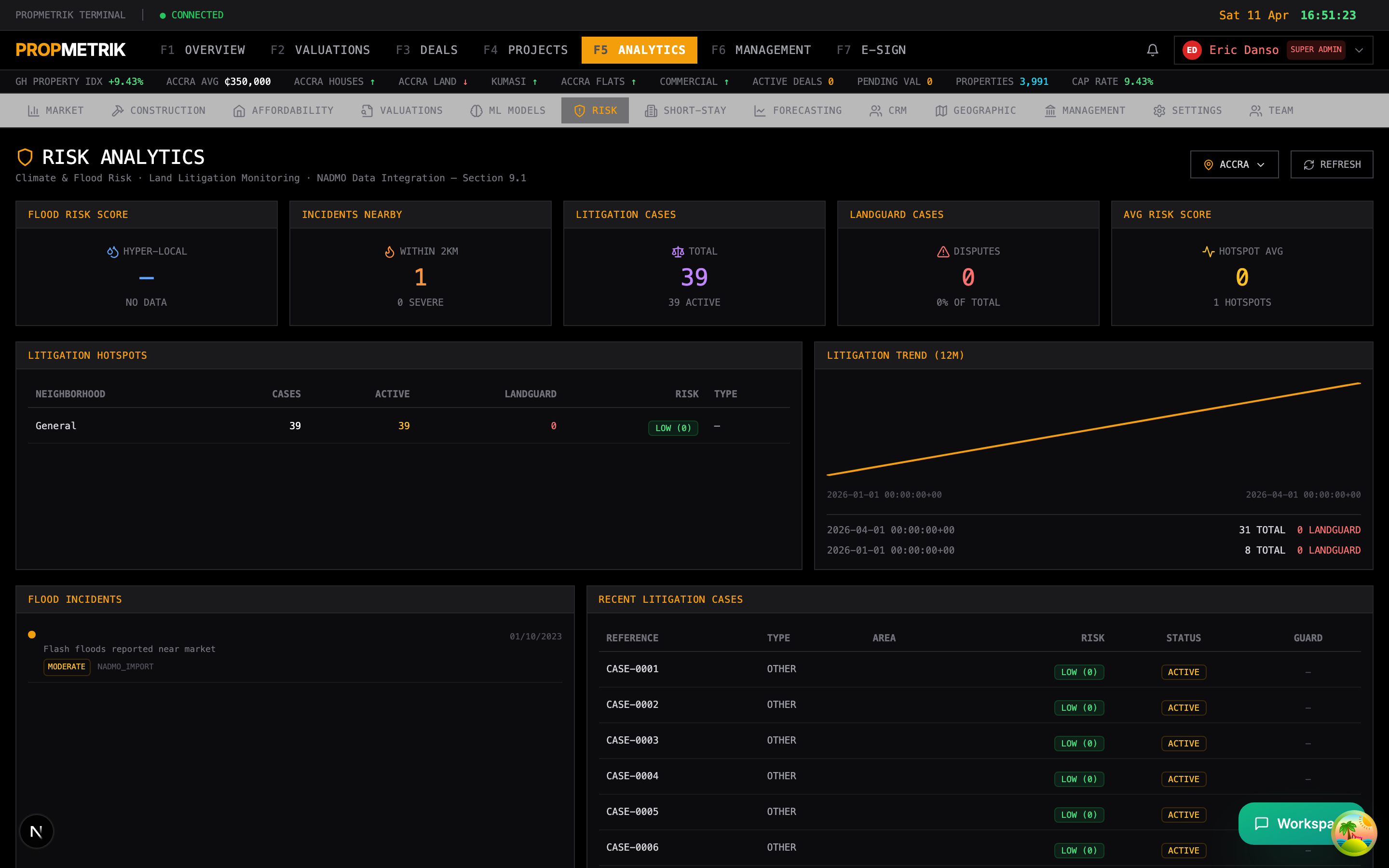Click the Refresh button
This screenshot has width=1389, height=868.
(x=1332, y=165)
